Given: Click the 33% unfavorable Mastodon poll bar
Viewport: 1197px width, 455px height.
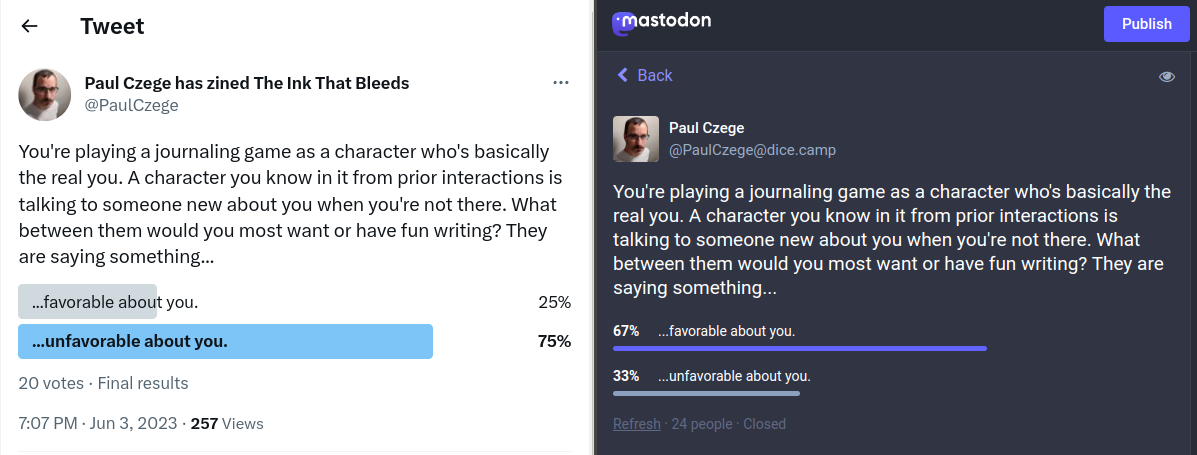Looking at the screenshot, I should click(x=706, y=393).
